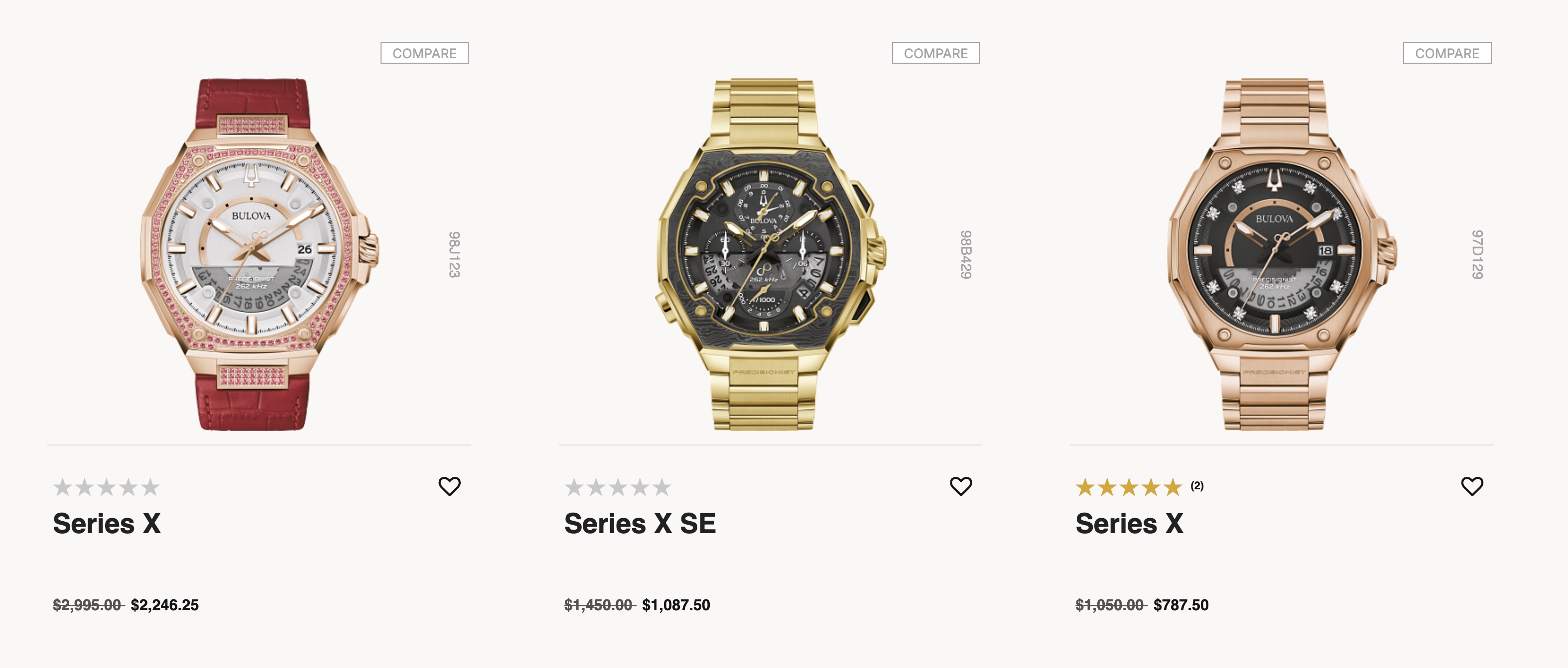Viewport: 1568px width, 668px height.
Task: Click the $1,087.50 sale price
Action: (675, 605)
